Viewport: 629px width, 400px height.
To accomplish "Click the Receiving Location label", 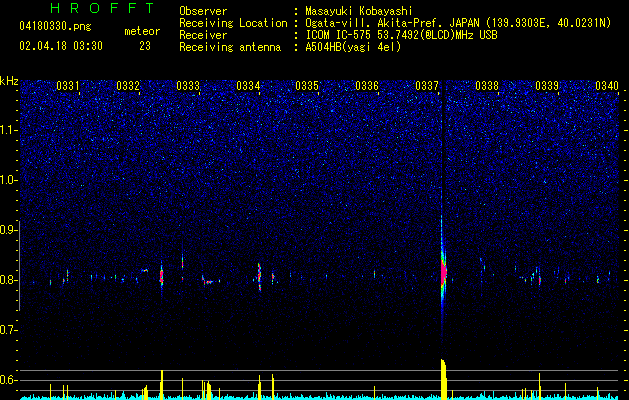I will (233, 23).
